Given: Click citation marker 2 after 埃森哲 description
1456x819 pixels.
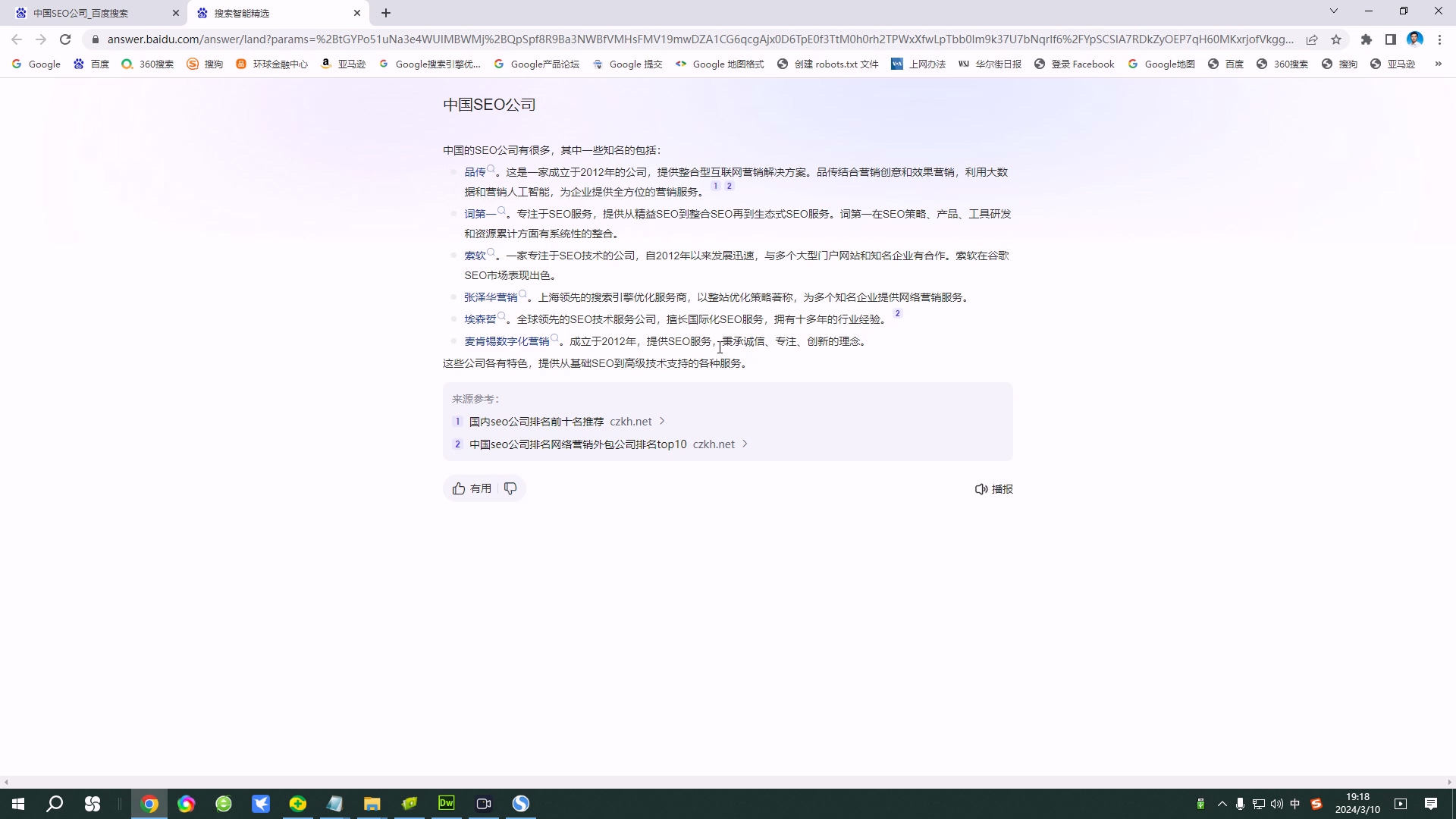Looking at the screenshot, I should point(898,313).
